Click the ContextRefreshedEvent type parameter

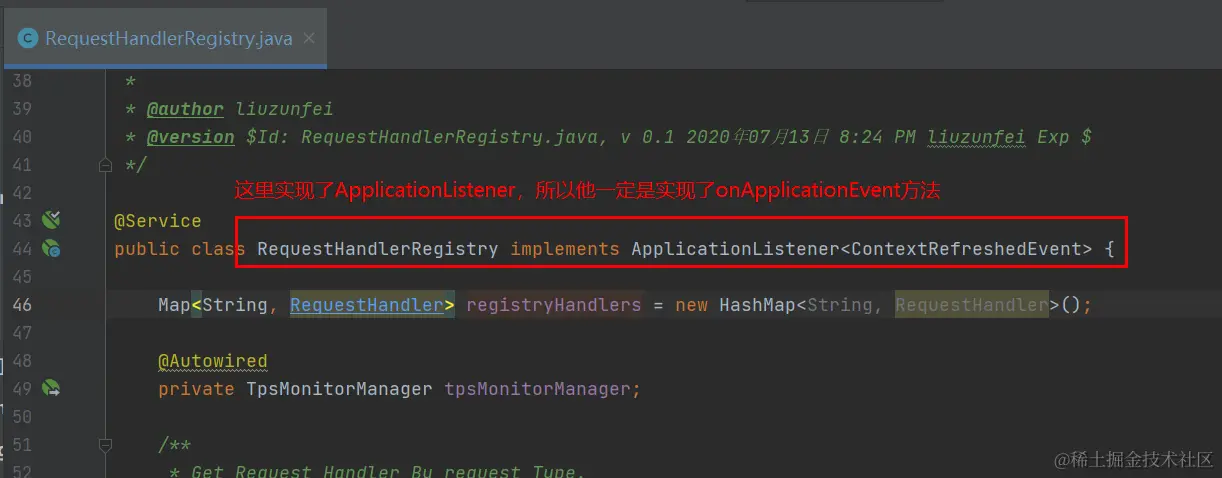(965, 249)
